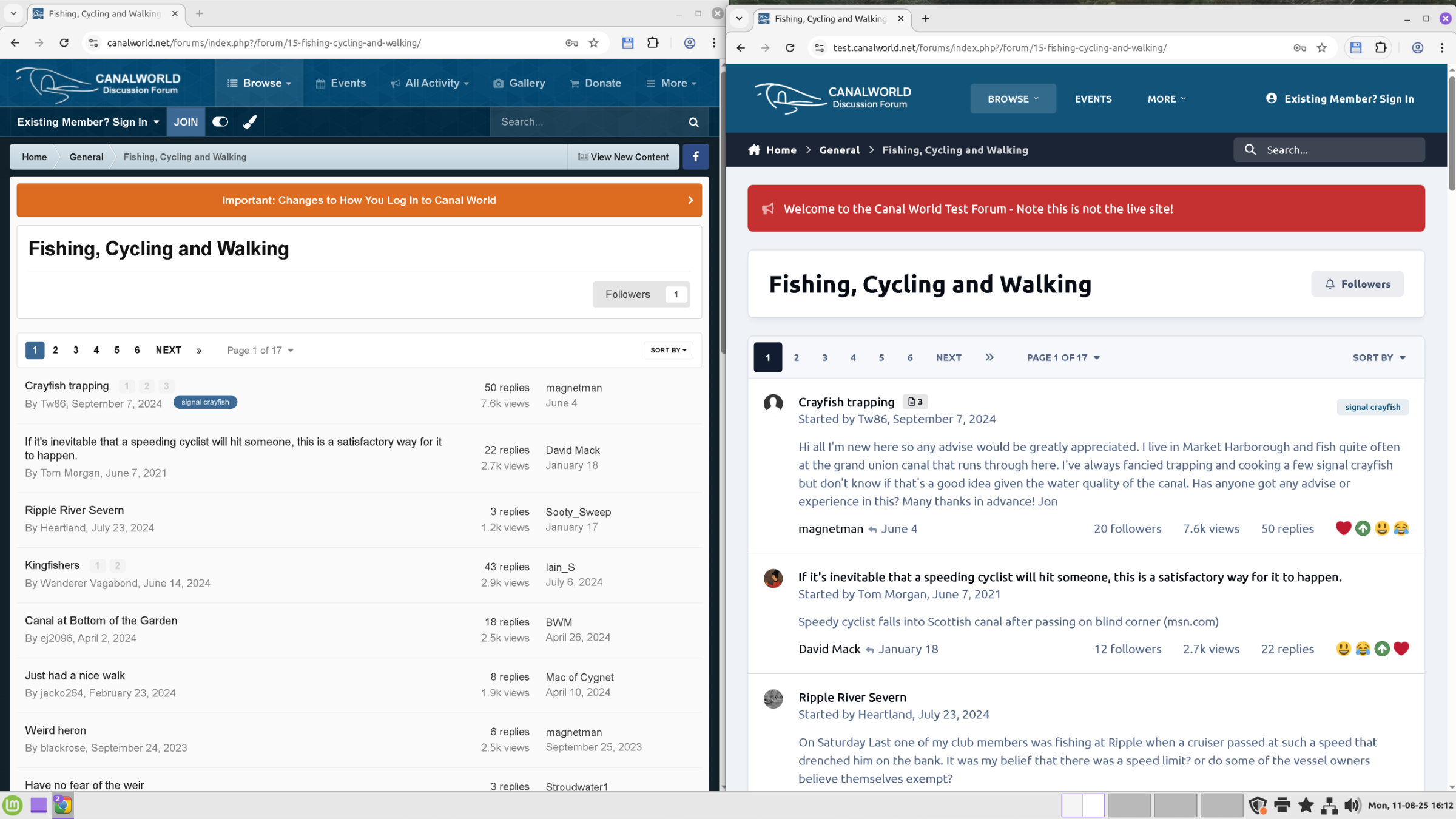The image size is (1456, 819).
Task: Open the EVENTS menu item on test forum
Action: [1093, 99]
